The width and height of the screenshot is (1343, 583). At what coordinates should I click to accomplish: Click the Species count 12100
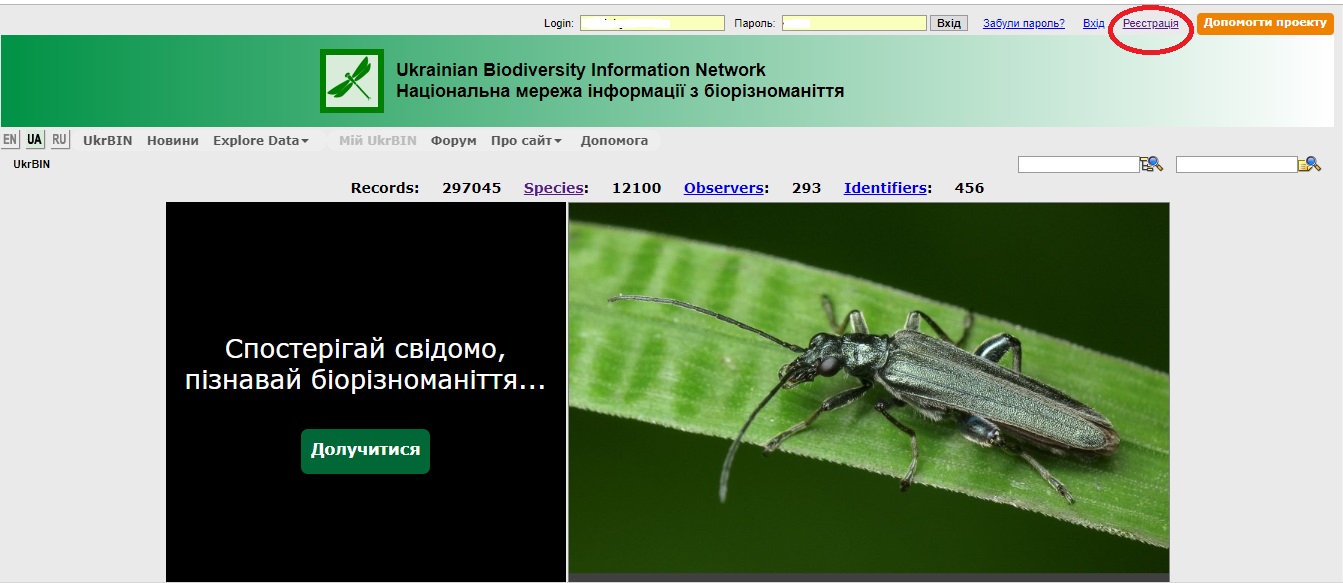click(x=636, y=188)
